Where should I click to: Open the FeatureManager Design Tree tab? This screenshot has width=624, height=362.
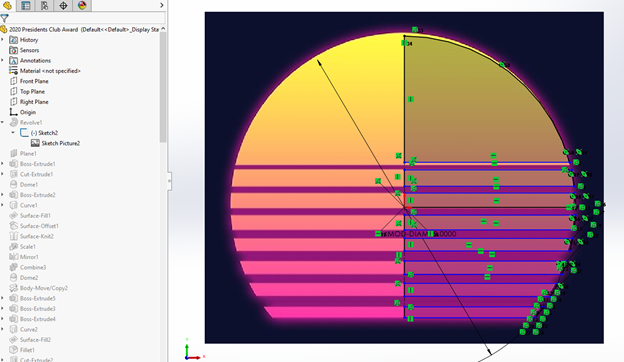[8, 5]
